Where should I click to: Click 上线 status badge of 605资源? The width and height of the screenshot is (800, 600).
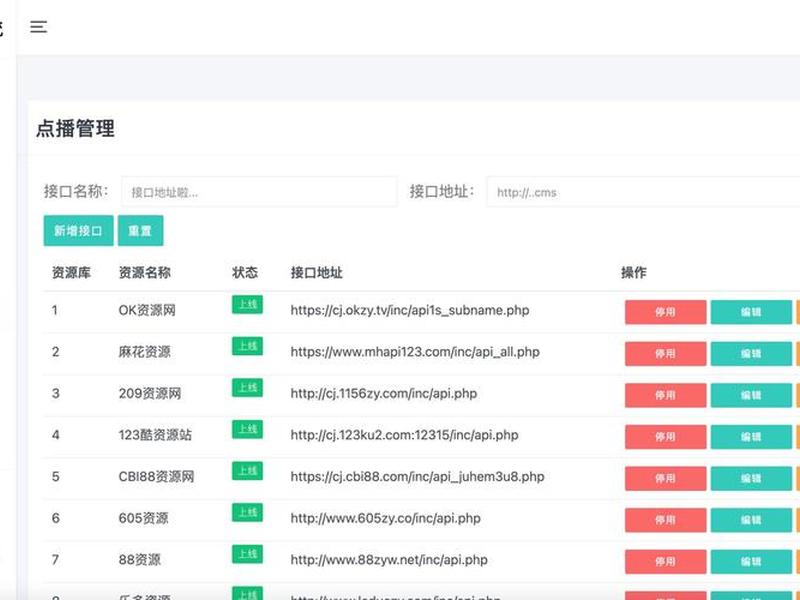(247, 512)
